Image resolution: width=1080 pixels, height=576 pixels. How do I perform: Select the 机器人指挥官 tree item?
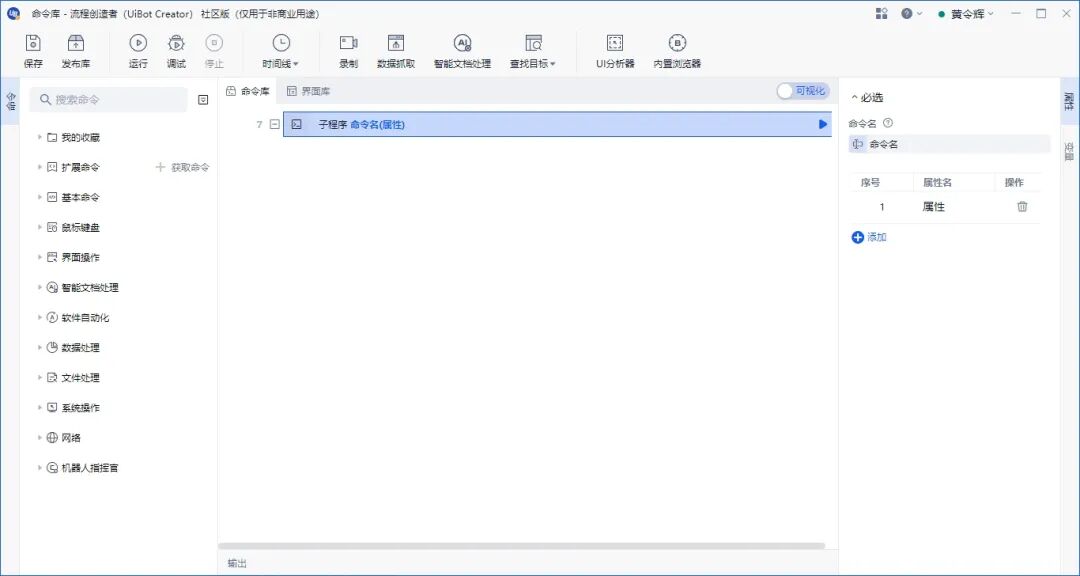(90, 468)
